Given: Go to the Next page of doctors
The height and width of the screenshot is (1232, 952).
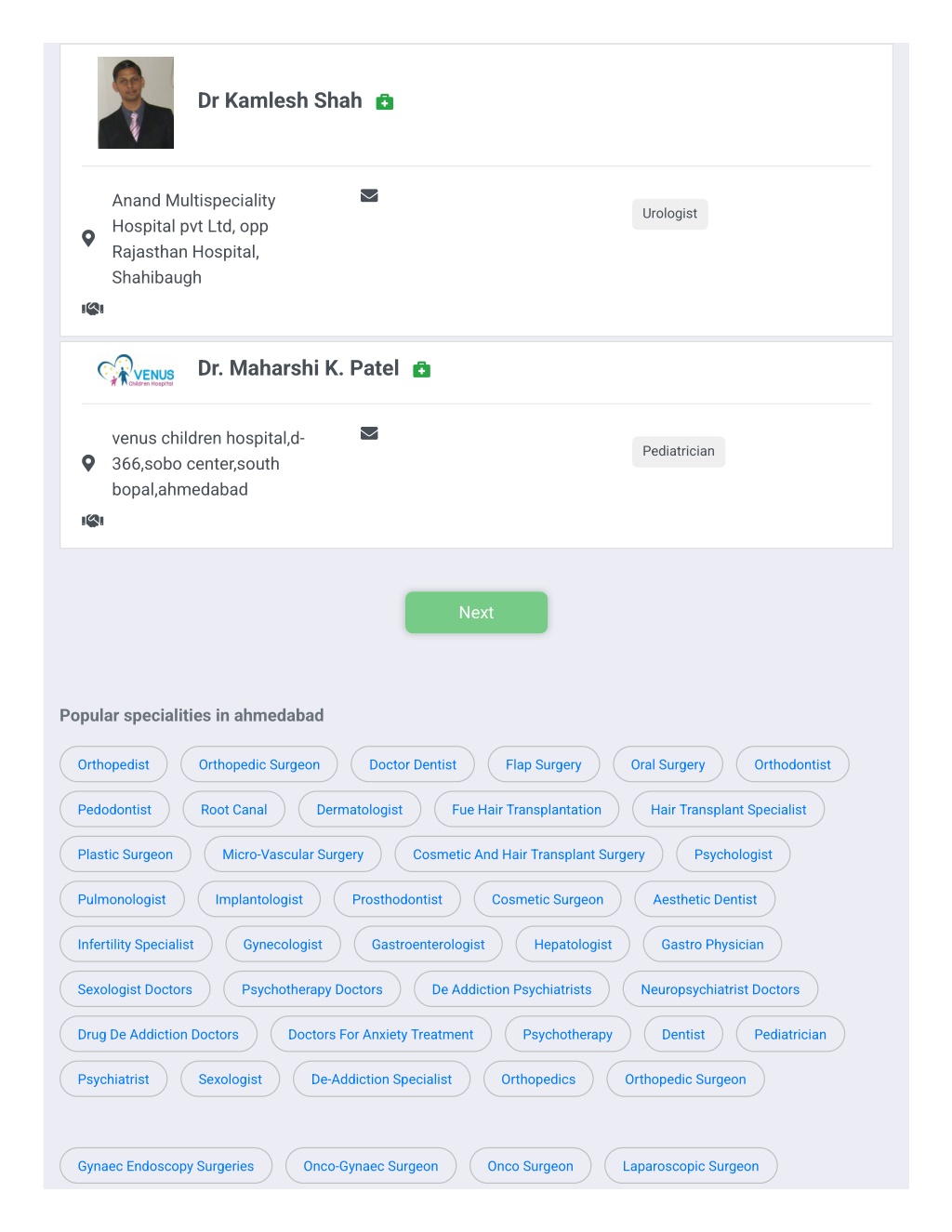Looking at the screenshot, I should [476, 613].
